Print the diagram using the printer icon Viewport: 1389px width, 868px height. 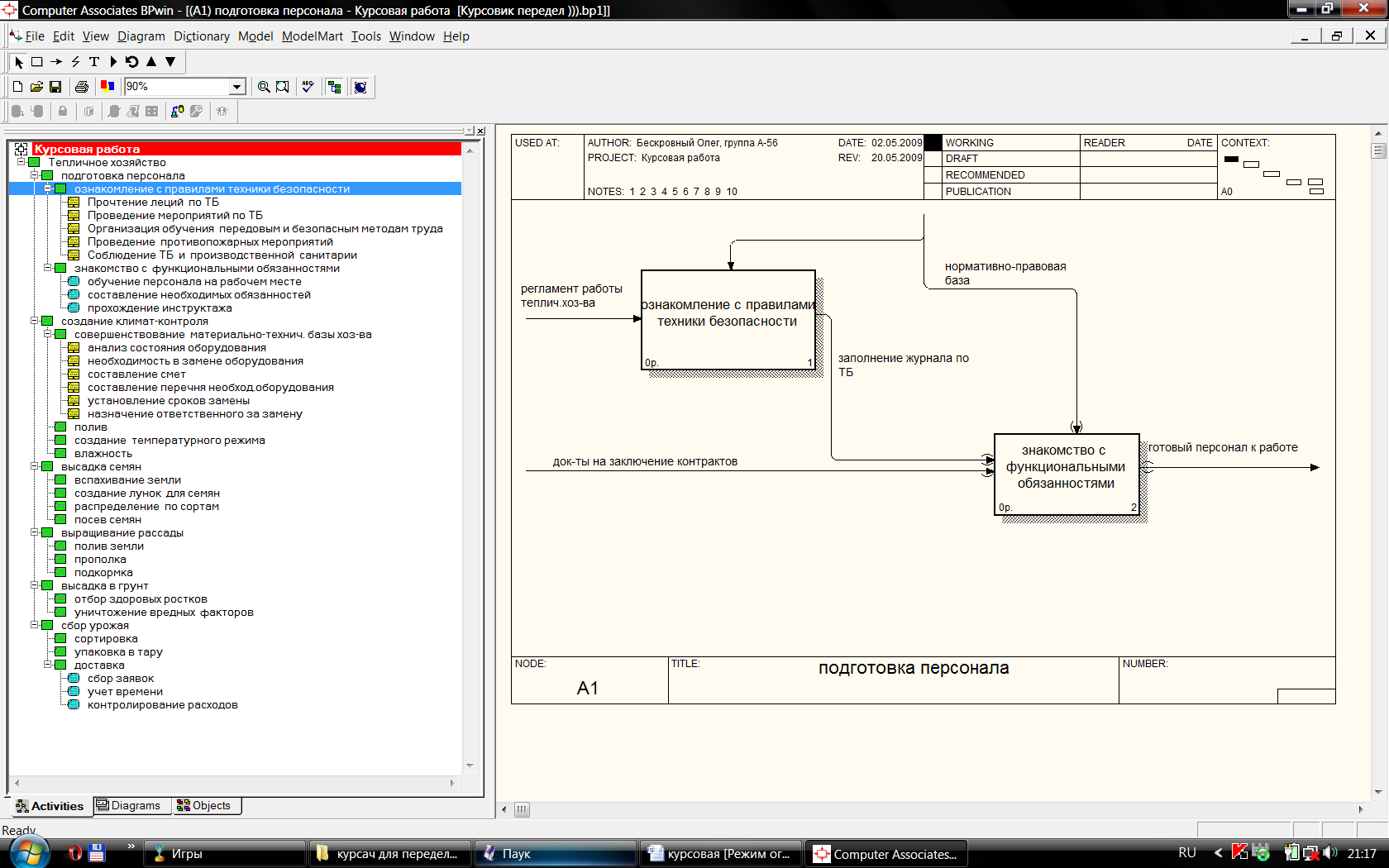(x=81, y=87)
